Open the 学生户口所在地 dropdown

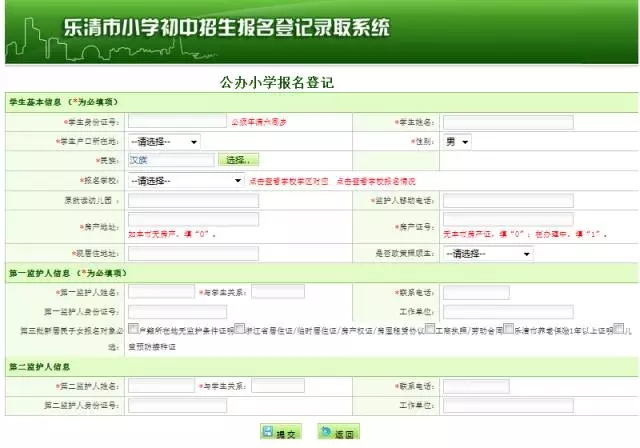(164, 142)
